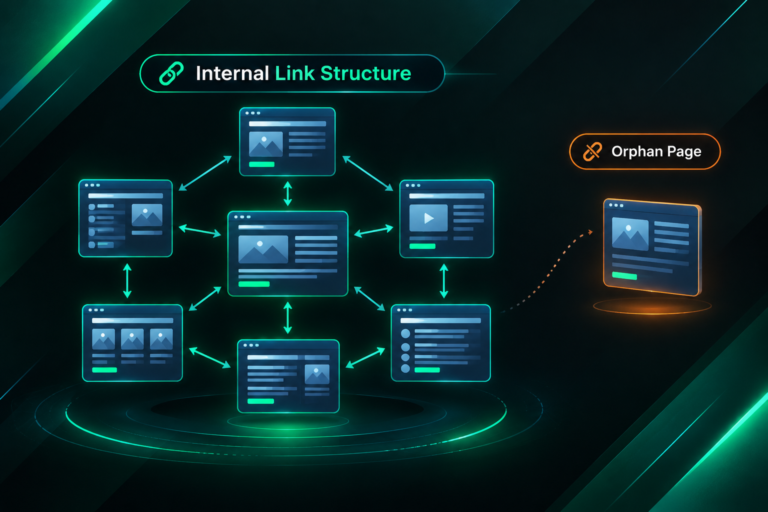
Task: Select the "Internal Link Structure" title text
Action: 303,73
